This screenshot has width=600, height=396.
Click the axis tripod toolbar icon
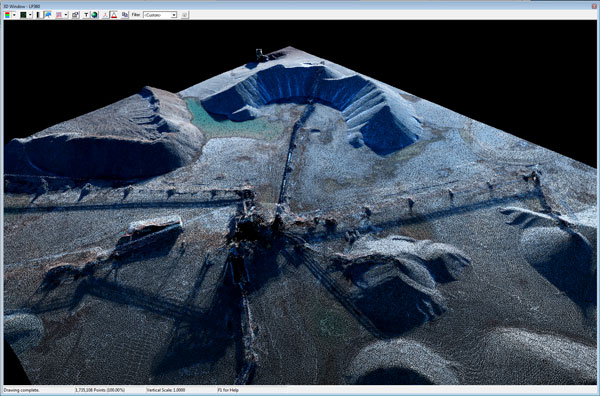click(x=105, y=15)
